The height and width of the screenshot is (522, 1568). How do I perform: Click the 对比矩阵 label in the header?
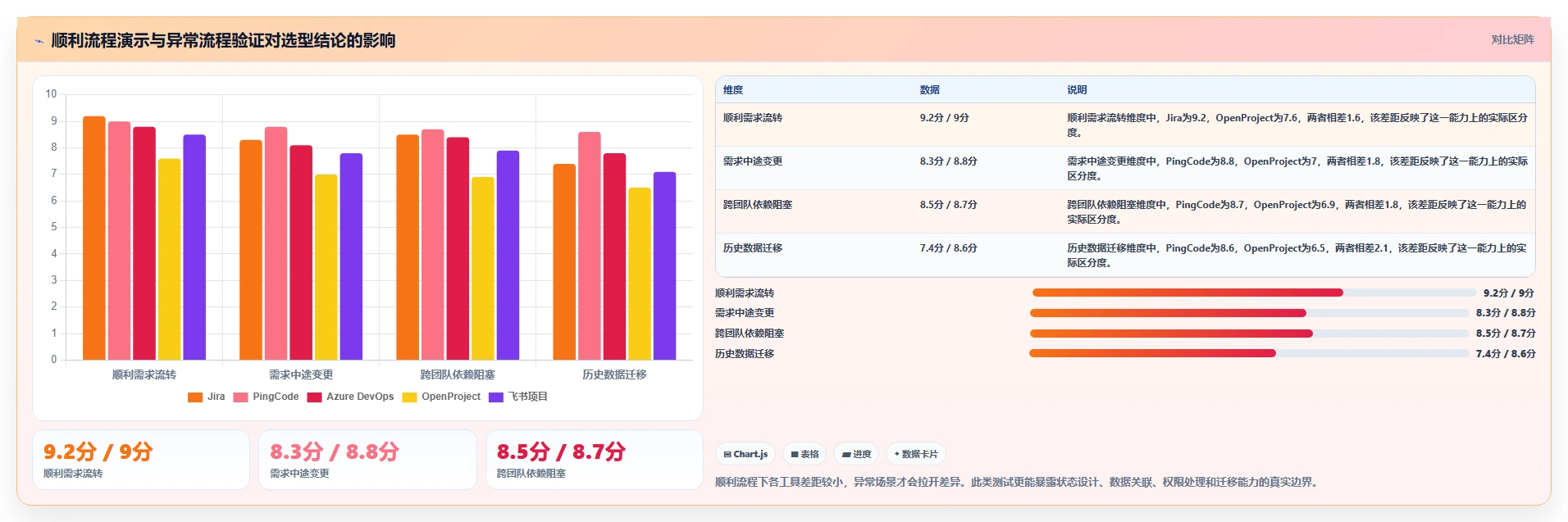[x=1512, y=39]
